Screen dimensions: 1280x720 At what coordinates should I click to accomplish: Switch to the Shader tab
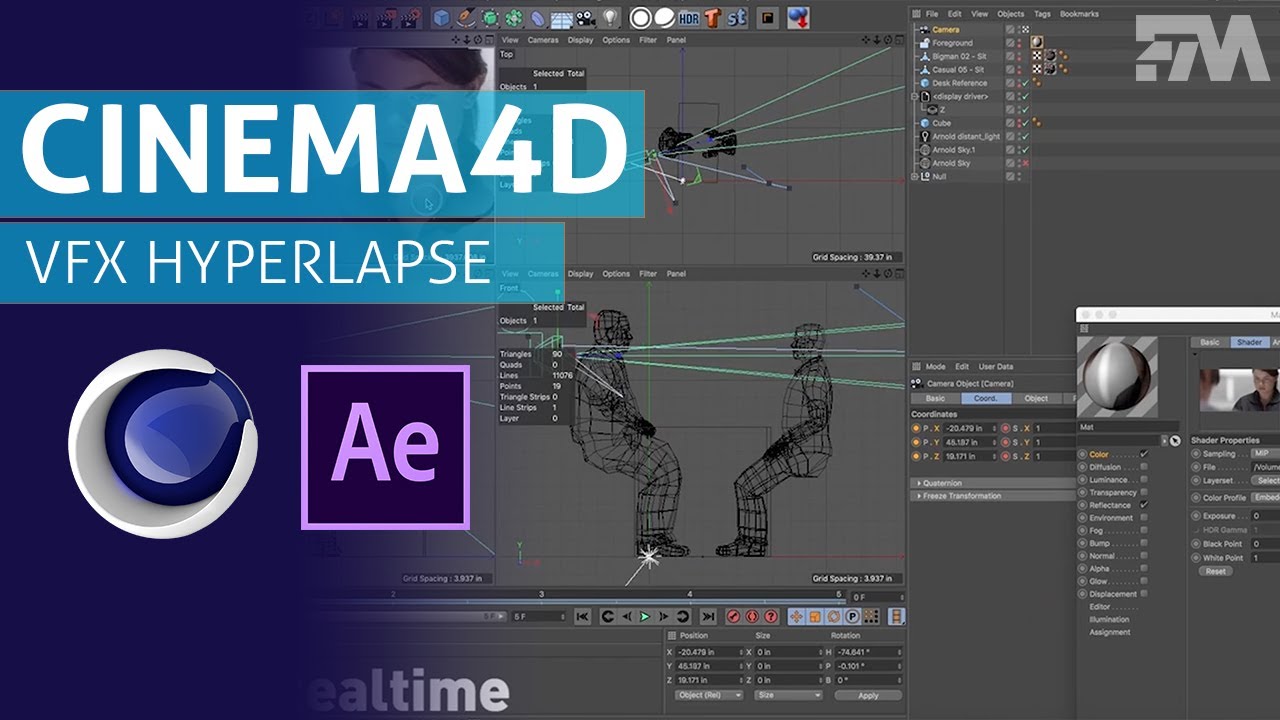tap(1250, 342)
